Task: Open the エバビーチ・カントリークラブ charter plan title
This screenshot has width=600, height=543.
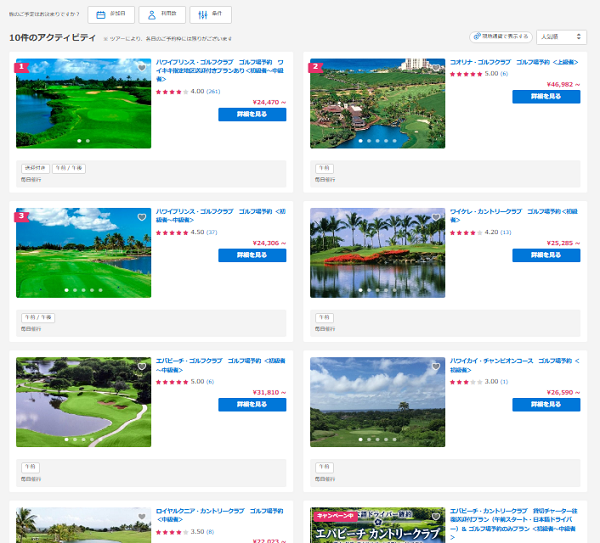Action: pyautogui.click(x=514, y=524)
